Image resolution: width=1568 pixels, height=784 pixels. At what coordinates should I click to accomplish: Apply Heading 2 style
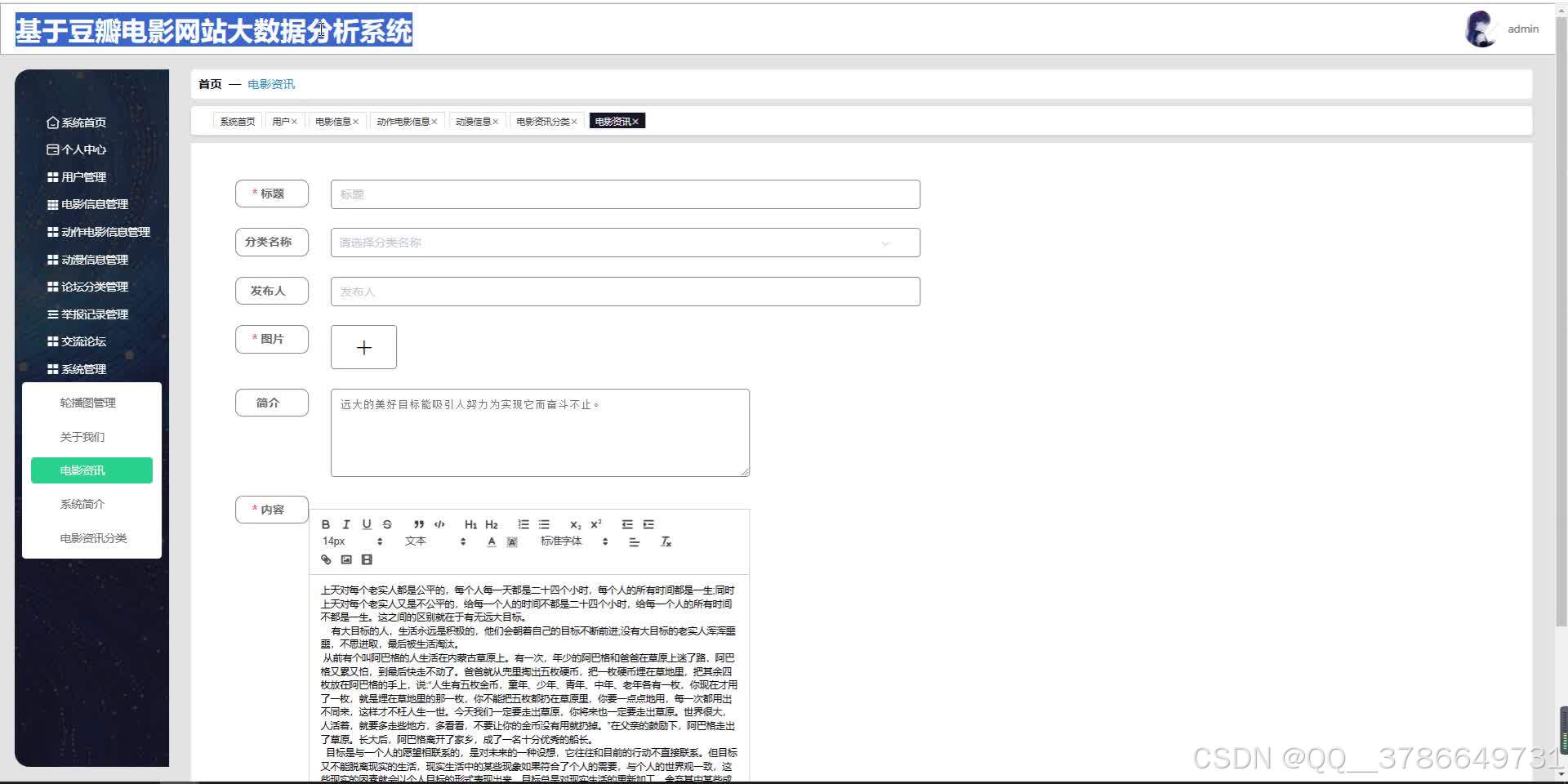[492, 524]
